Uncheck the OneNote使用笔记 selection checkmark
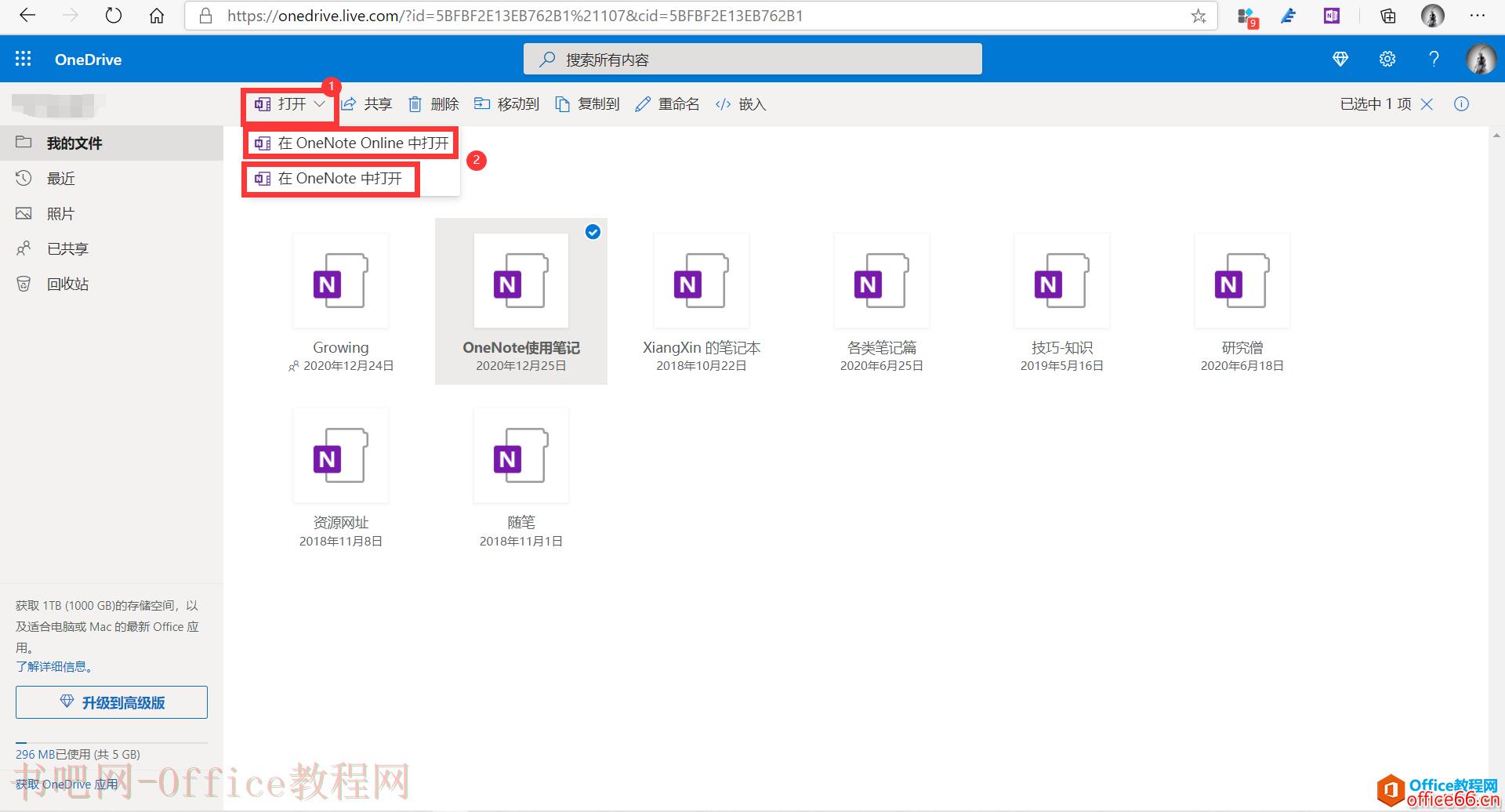Screen dimensions: 1505x812 [x=593, y=232]
